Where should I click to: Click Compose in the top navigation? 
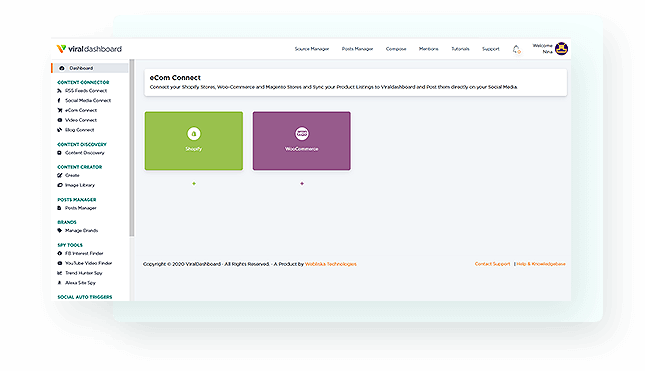(396, 49)
